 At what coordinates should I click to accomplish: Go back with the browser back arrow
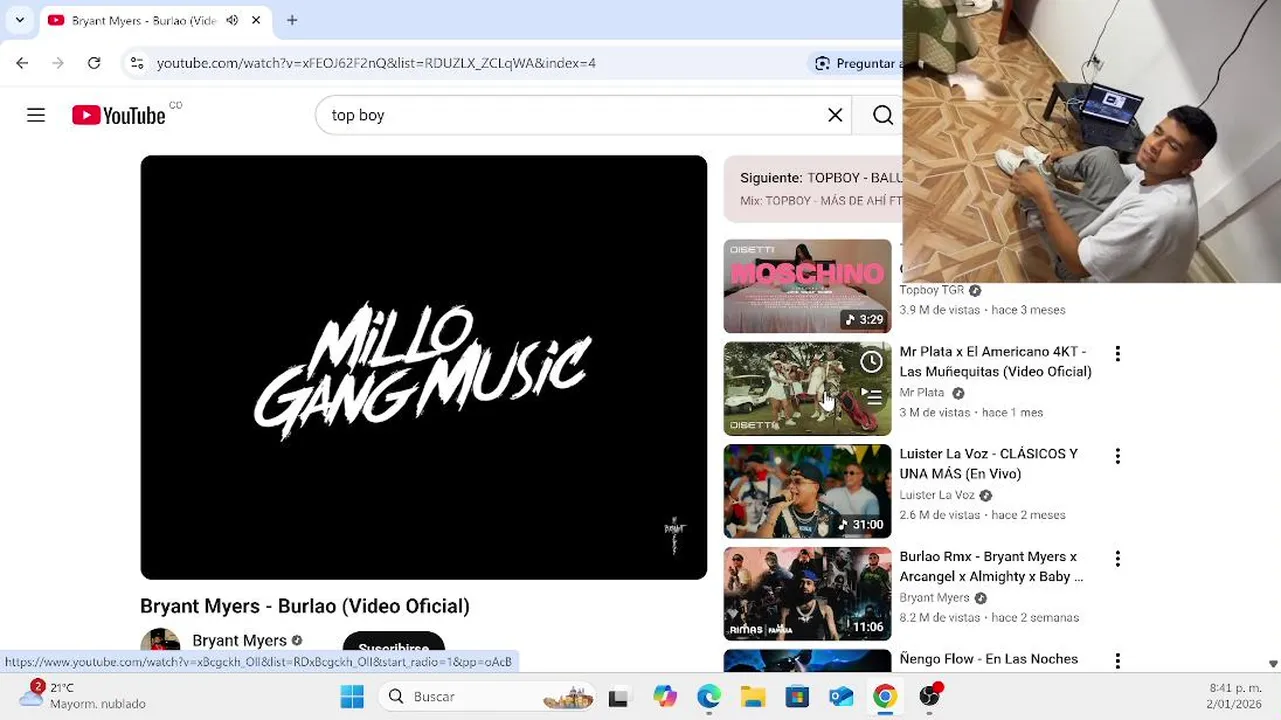tap(22, 63)
